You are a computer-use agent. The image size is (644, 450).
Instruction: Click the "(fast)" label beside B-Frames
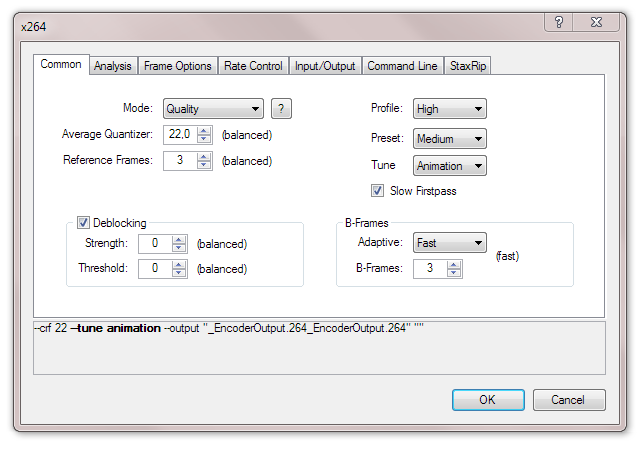point(507,256)
